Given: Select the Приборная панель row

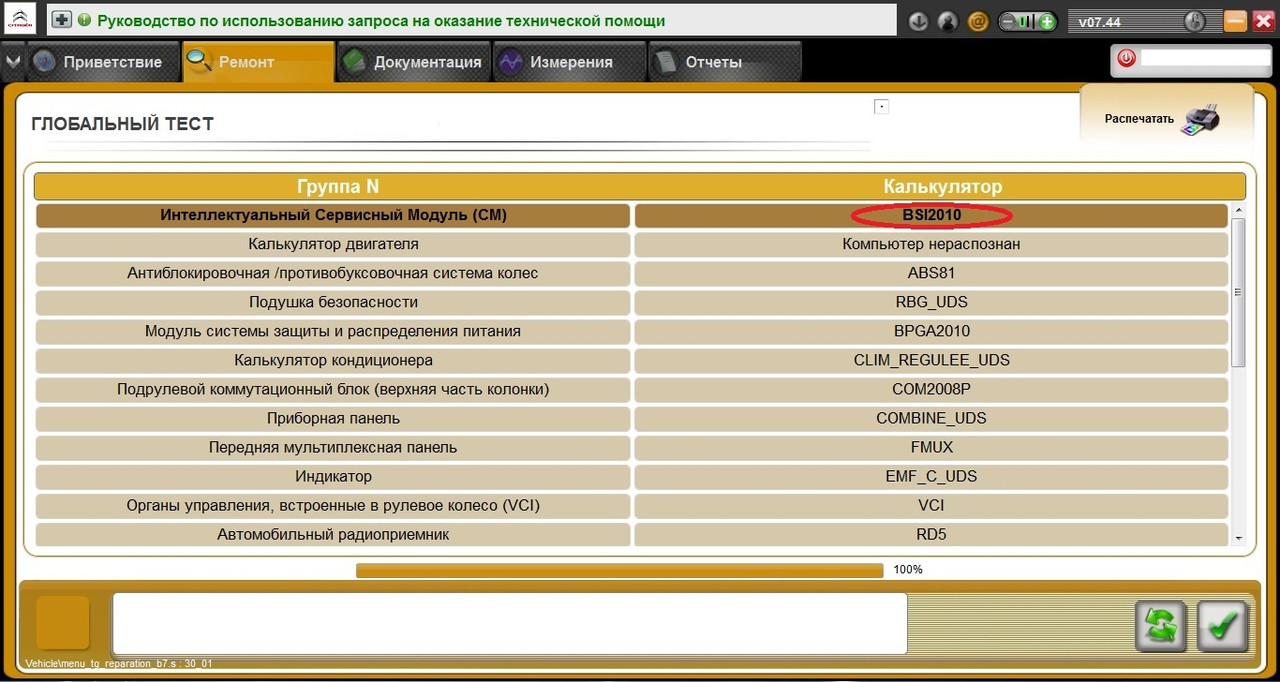Looking at the screenshot, I should [333, 418].
